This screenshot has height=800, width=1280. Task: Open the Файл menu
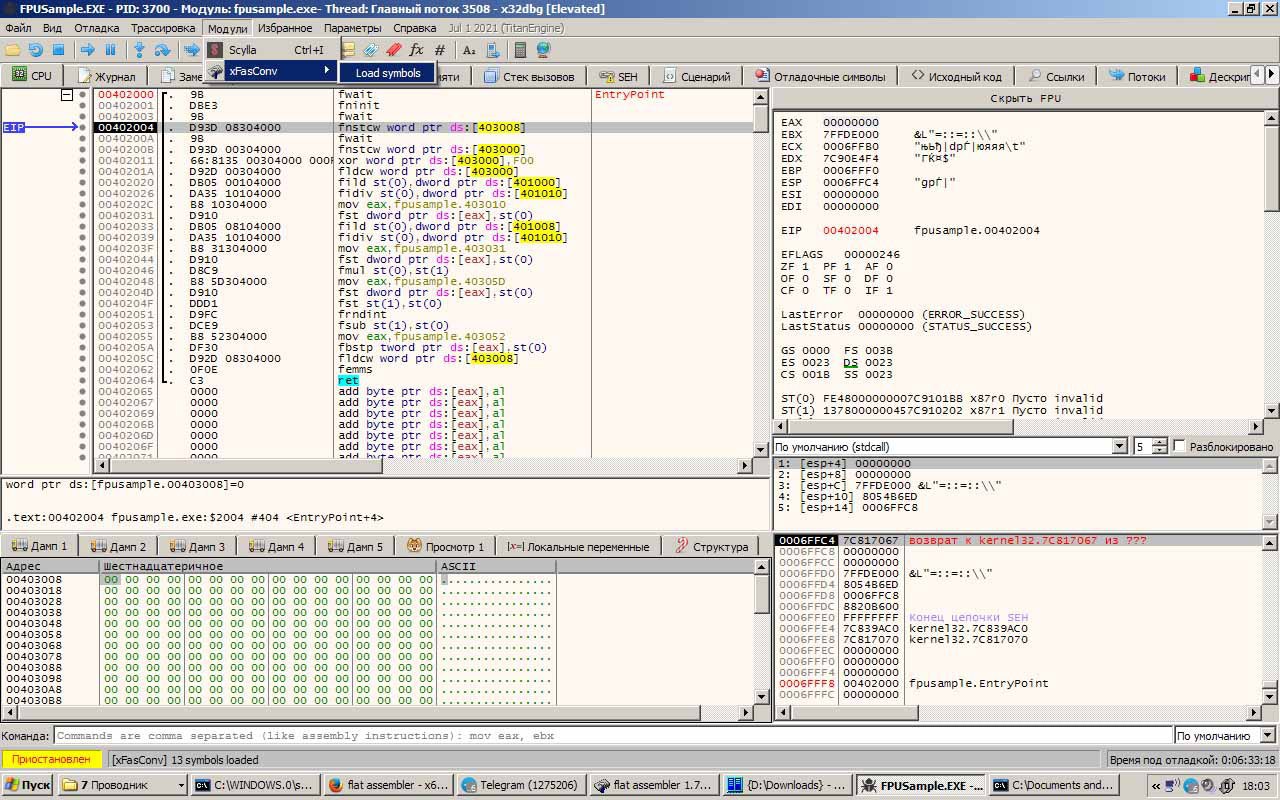18,28
